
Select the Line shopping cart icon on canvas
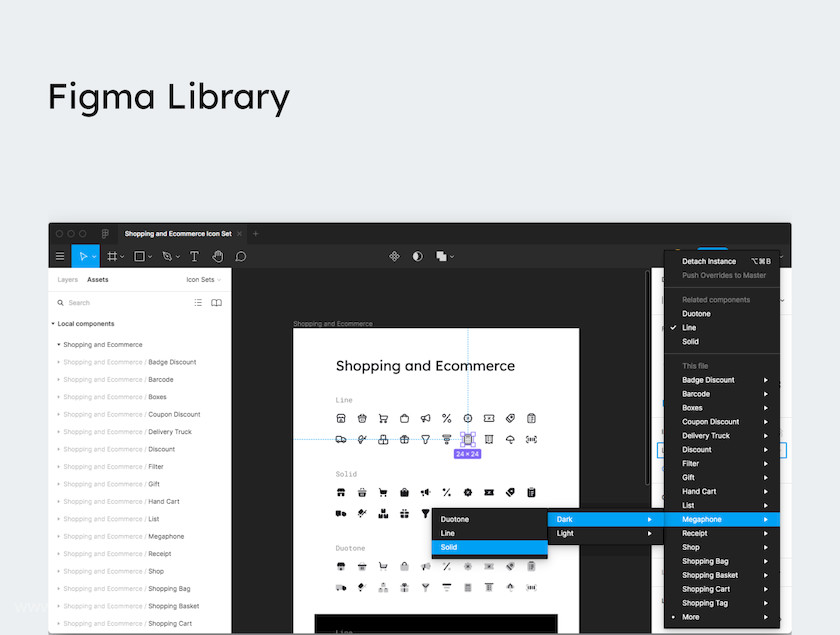pyautogui.click(x=383, y=419)
